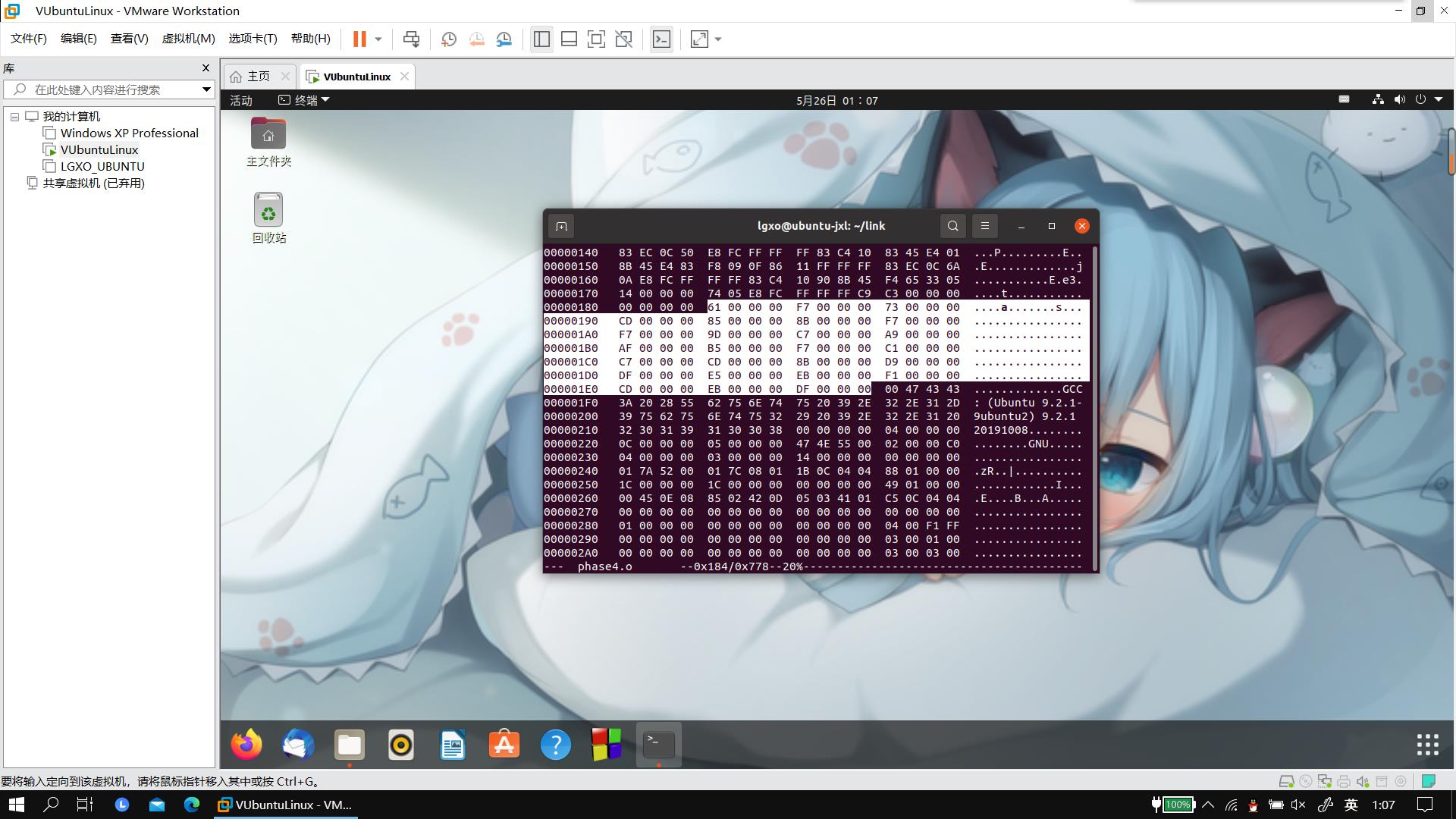Show all applications grid

1427,745
